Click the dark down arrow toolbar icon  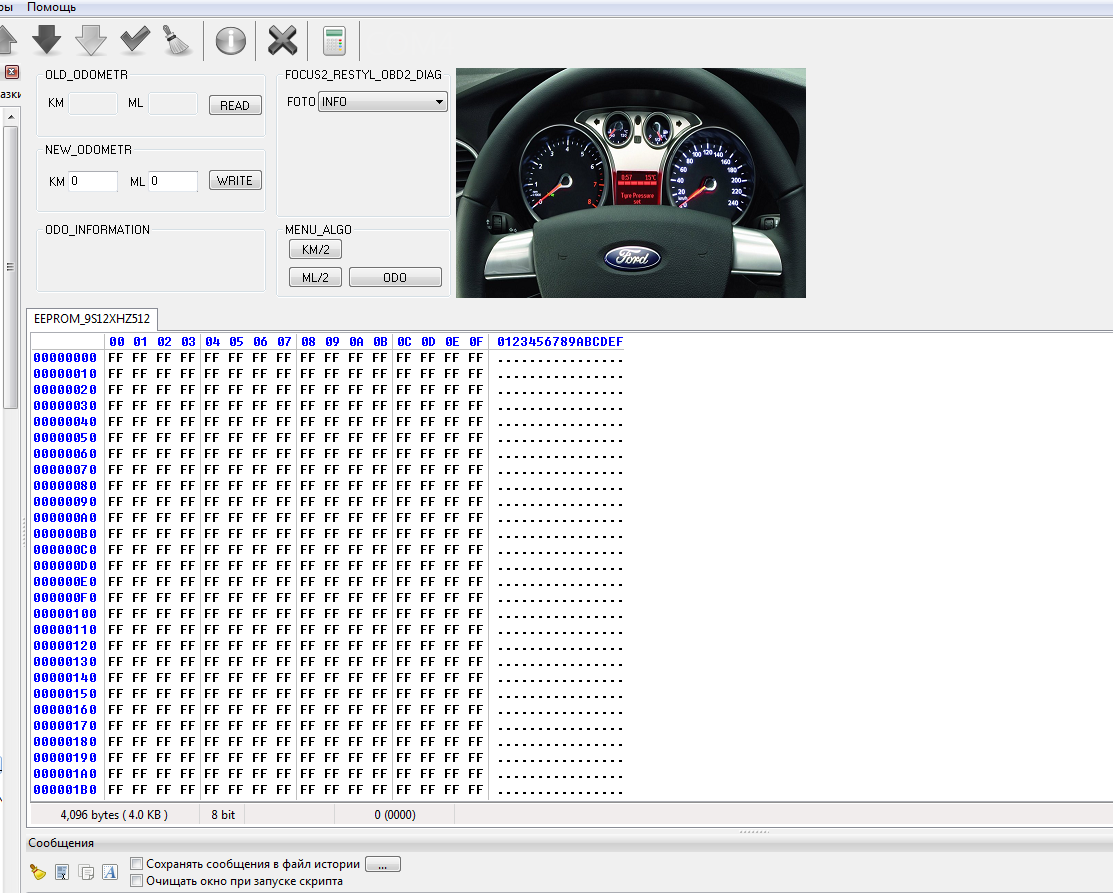pyautogui.click(x=47, y=40)
